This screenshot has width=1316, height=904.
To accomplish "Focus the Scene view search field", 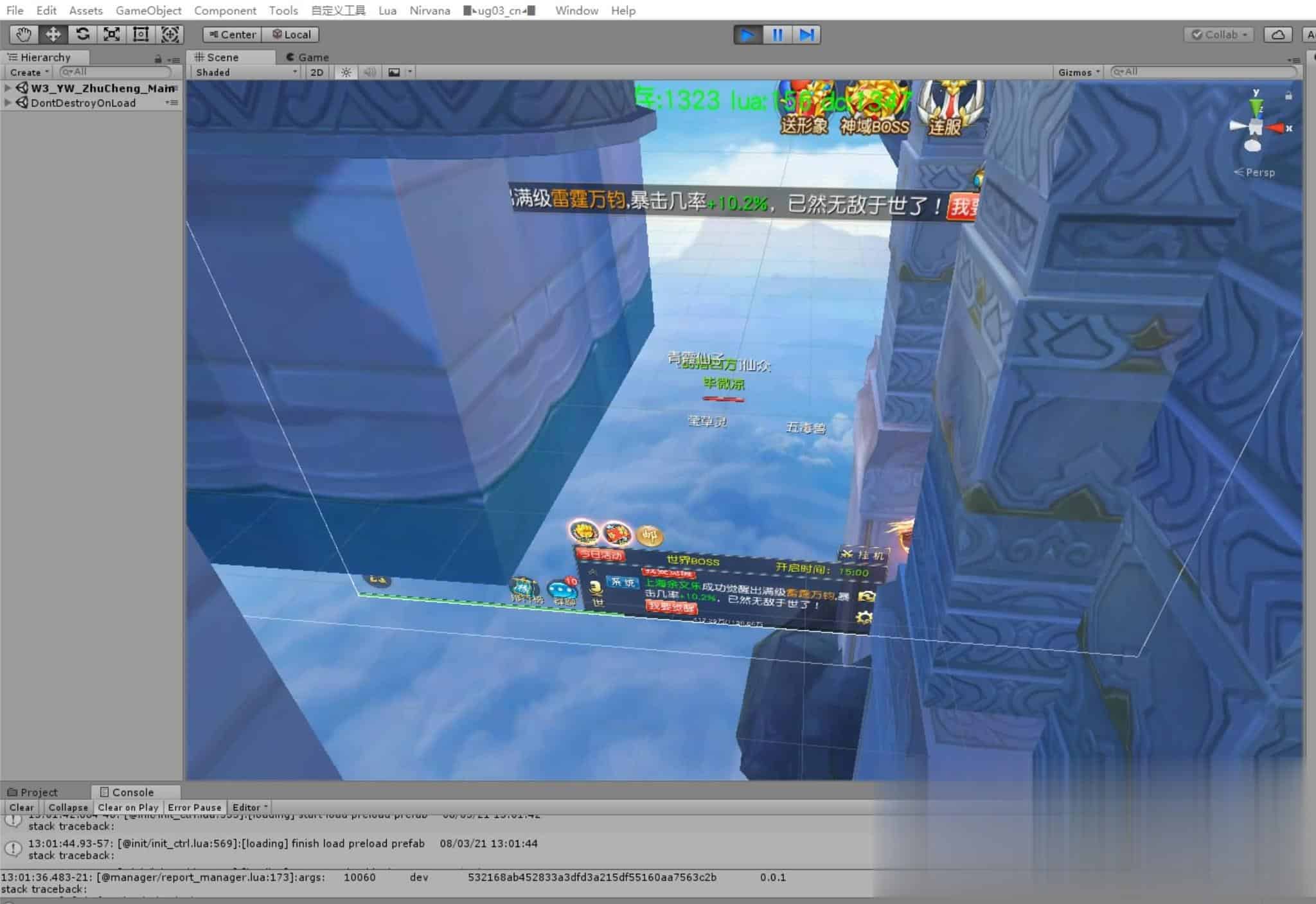I will (1204, 72).
